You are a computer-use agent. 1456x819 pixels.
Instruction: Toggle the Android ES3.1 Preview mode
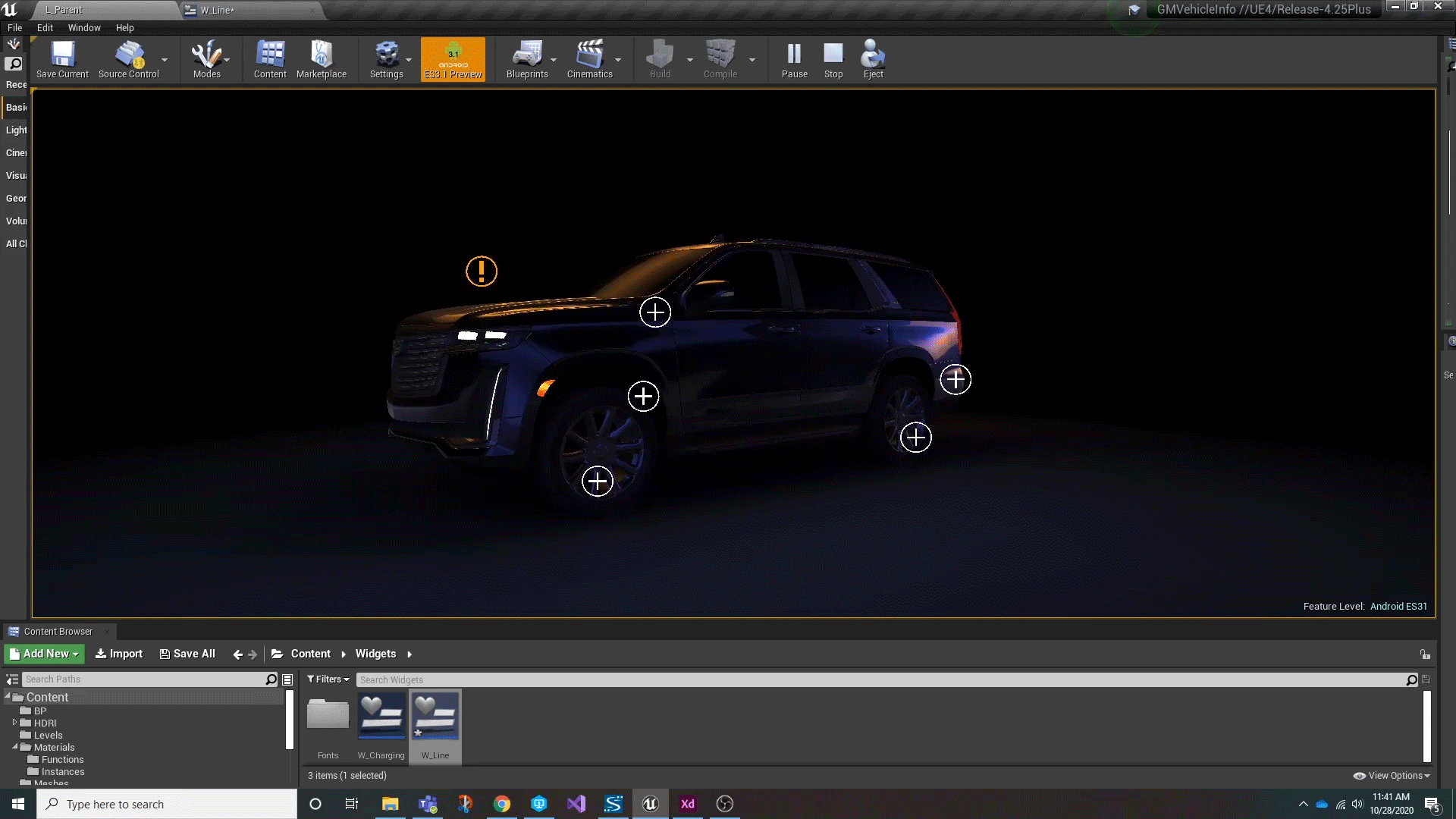point(453,59)
